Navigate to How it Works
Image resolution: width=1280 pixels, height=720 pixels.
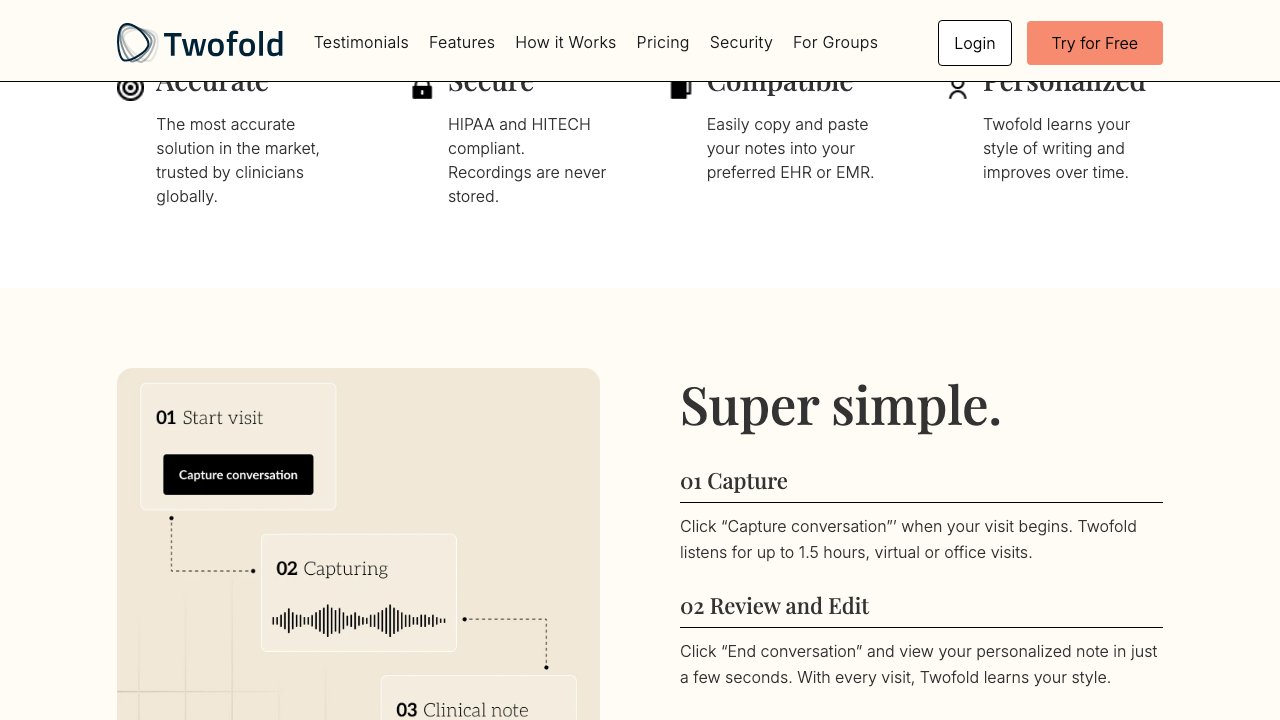(x=565, y=42)
